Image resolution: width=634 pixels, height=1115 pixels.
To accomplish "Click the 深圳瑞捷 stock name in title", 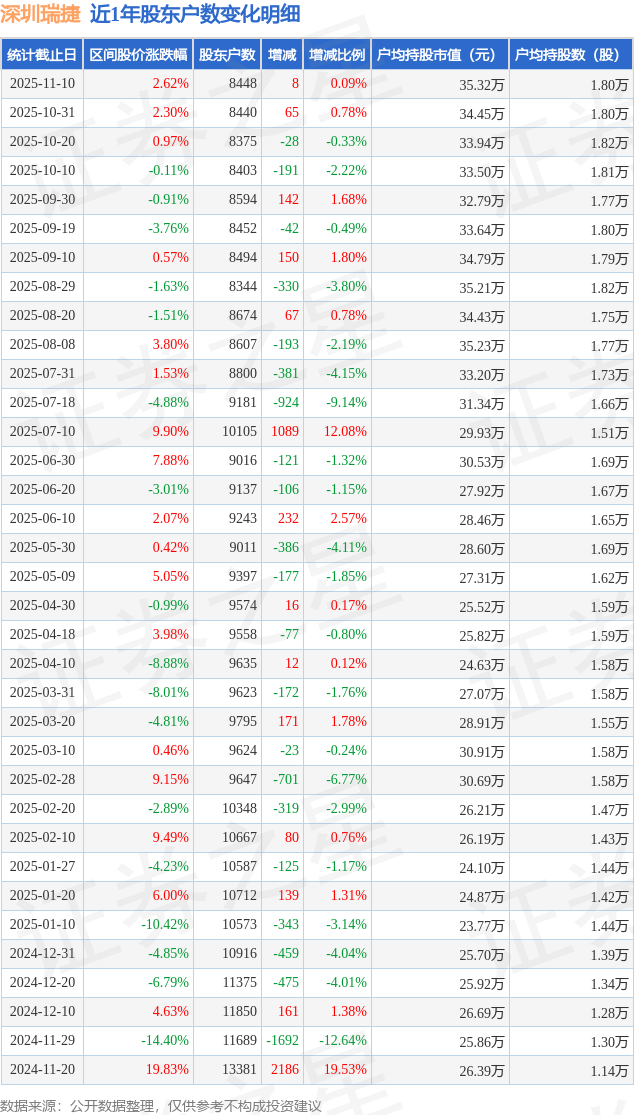I will (41, 15).
